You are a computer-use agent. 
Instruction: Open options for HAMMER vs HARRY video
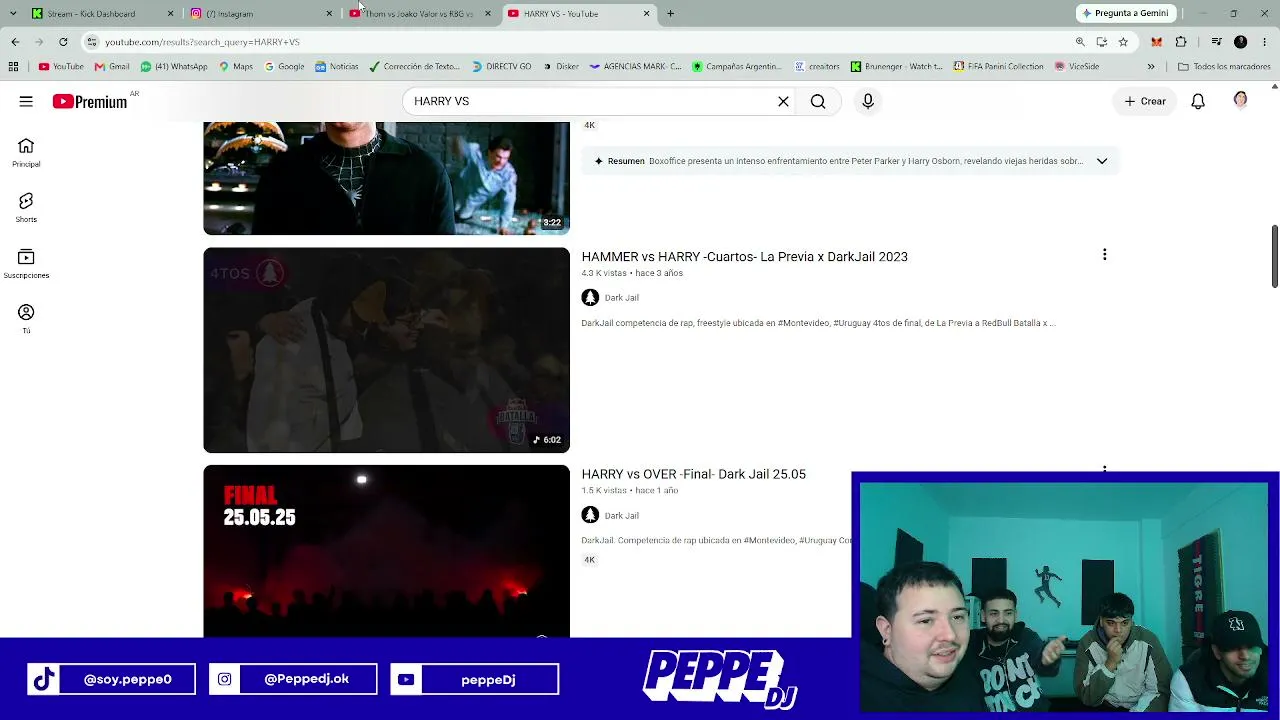click(x=1105, y=255)
